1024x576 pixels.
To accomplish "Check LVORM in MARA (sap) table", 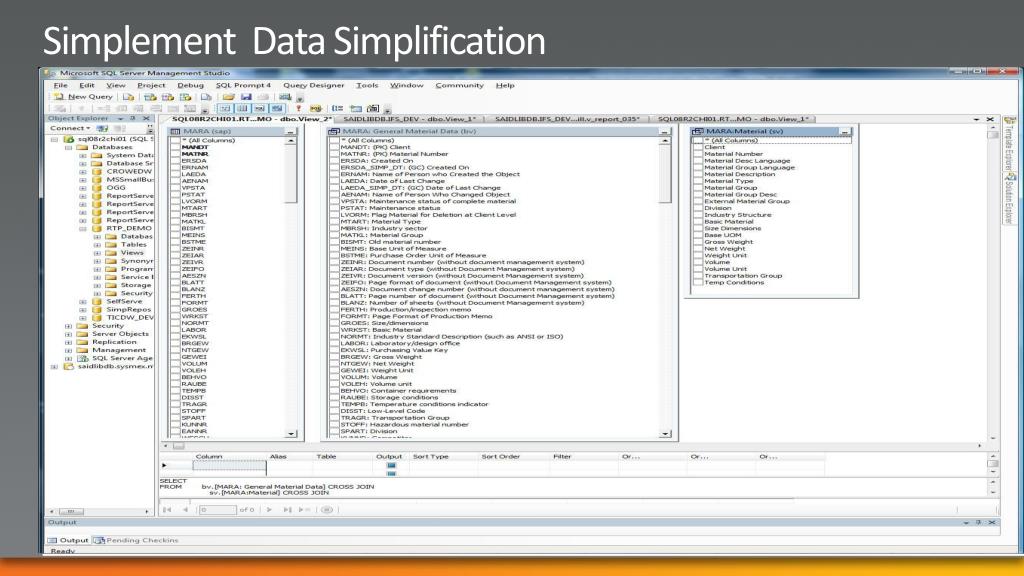I will [175, 201].
